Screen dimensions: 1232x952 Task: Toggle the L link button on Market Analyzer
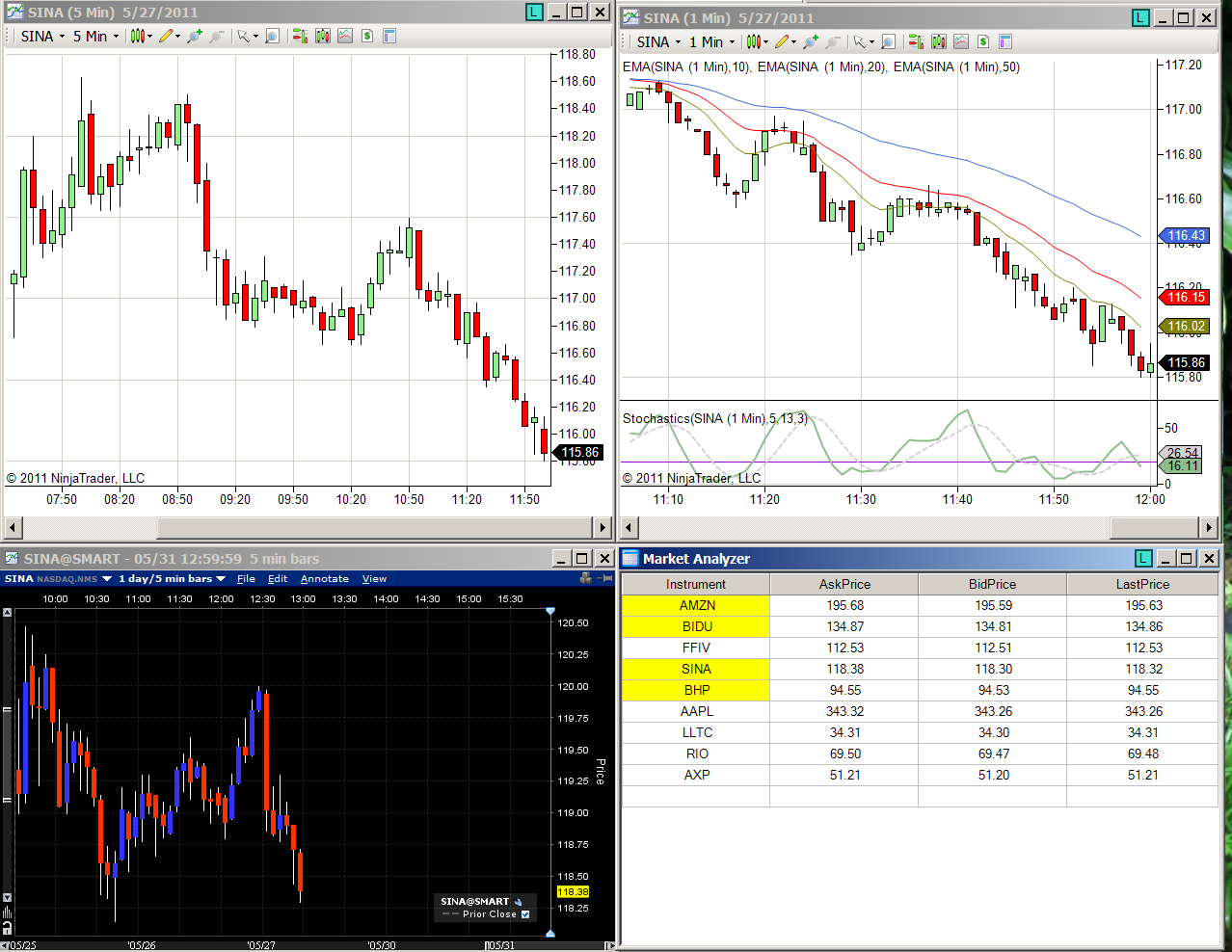tap(1143, 558)
